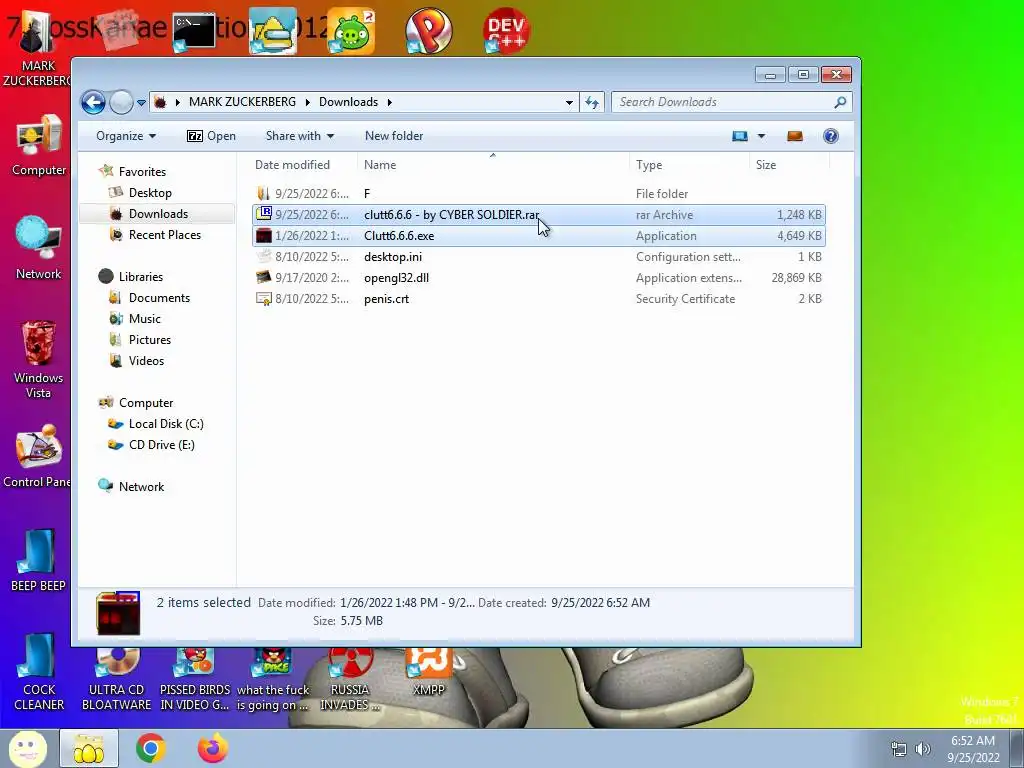Open Local Disk (C:)
The image size is (1024, 768).
click(166, 424)
